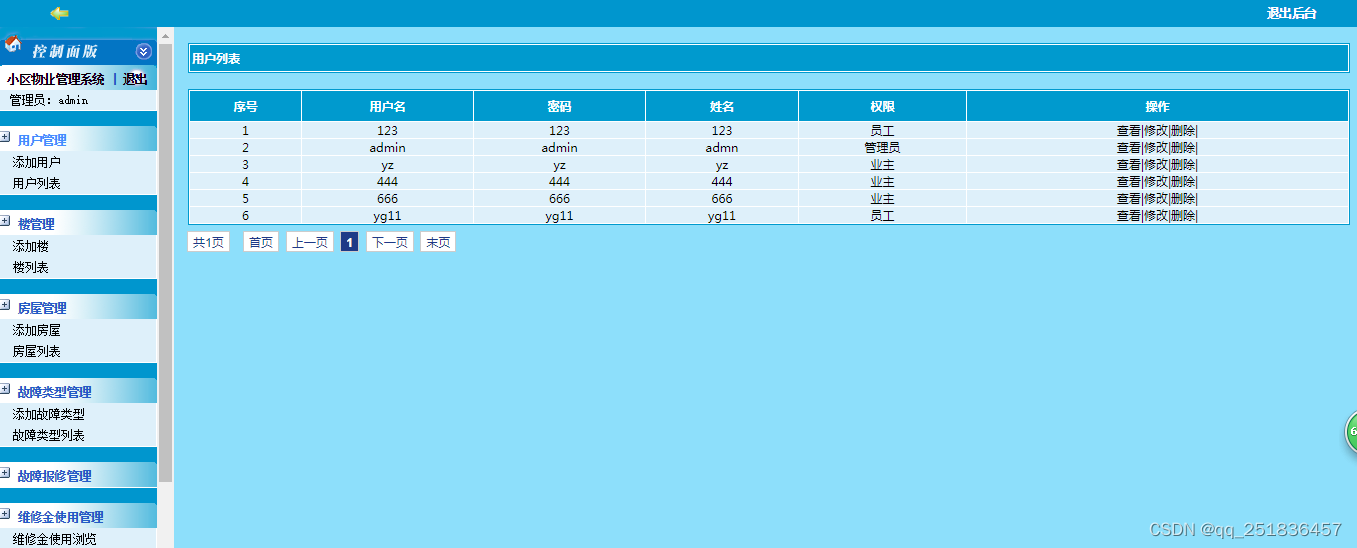Open the 维修金使用管理 menu section
Image resolution: width=1357 pixels, height=548 pixels.
click(61, 517)
